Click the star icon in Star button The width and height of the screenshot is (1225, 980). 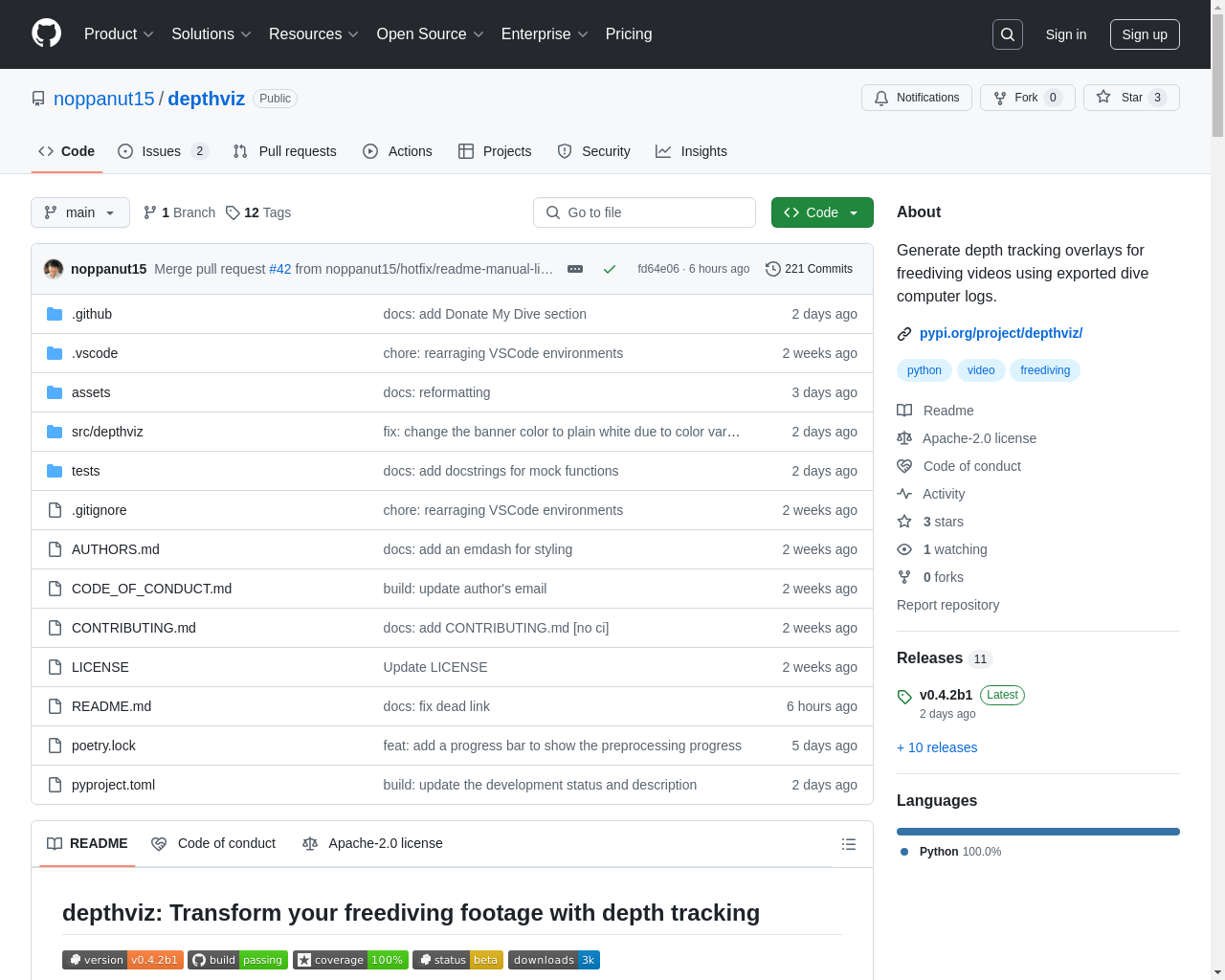click(1103, 98)
